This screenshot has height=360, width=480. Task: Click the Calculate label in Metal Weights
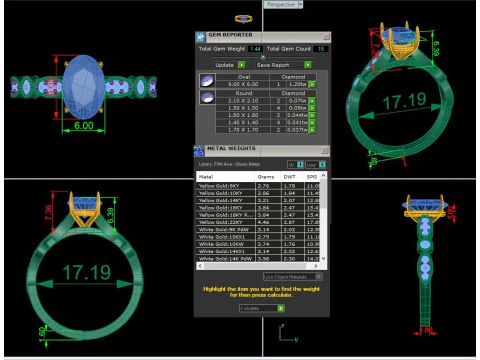click(250, 308)
